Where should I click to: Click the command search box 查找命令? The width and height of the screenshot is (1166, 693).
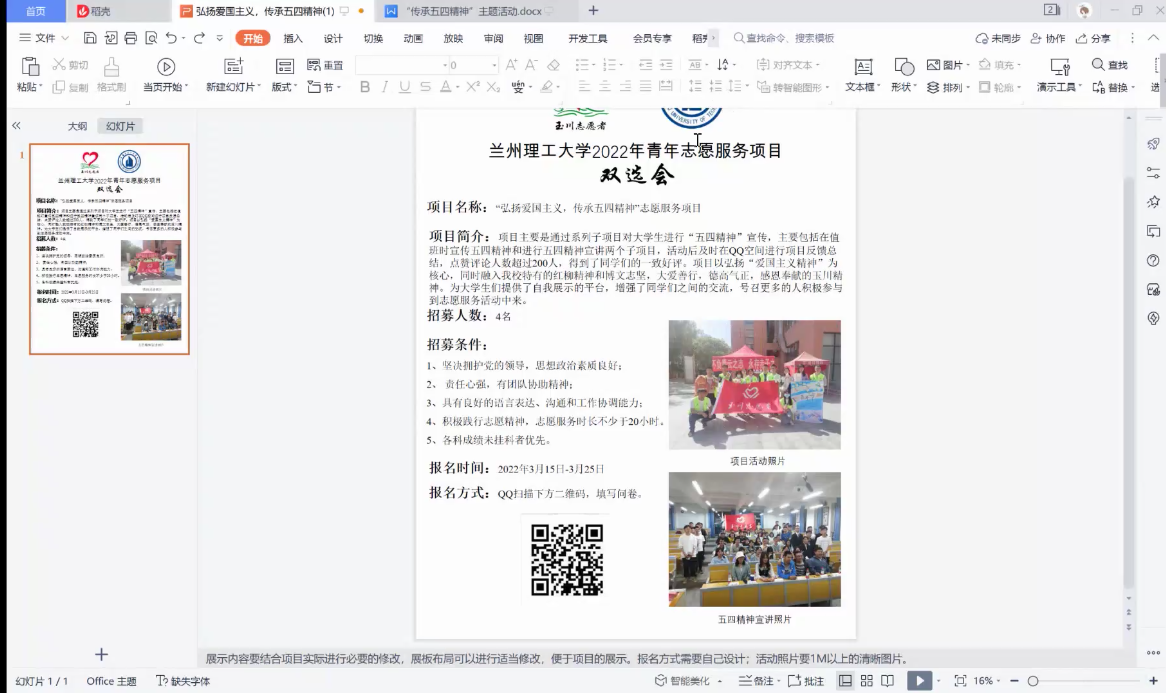(x=784, y=38)
